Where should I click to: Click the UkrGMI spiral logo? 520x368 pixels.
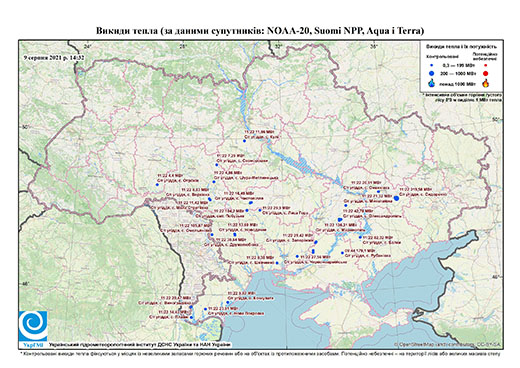33,326
